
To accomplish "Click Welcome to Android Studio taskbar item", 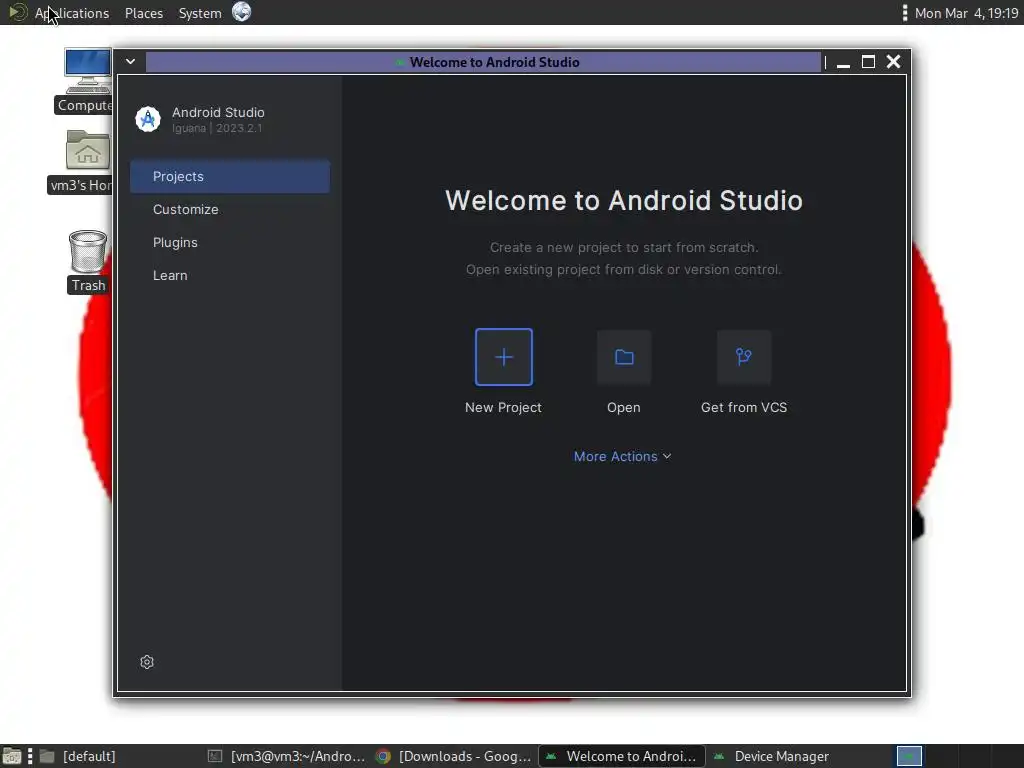I will 622,756.
